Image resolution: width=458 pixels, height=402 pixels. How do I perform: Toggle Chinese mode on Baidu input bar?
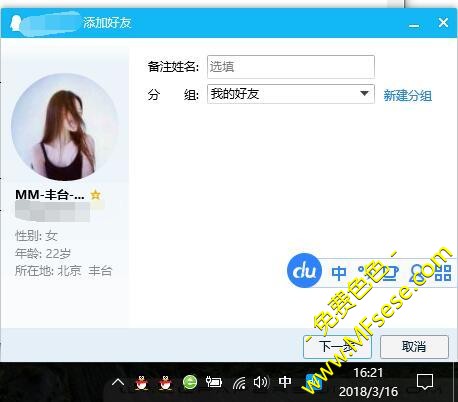[x=339, y=273]
